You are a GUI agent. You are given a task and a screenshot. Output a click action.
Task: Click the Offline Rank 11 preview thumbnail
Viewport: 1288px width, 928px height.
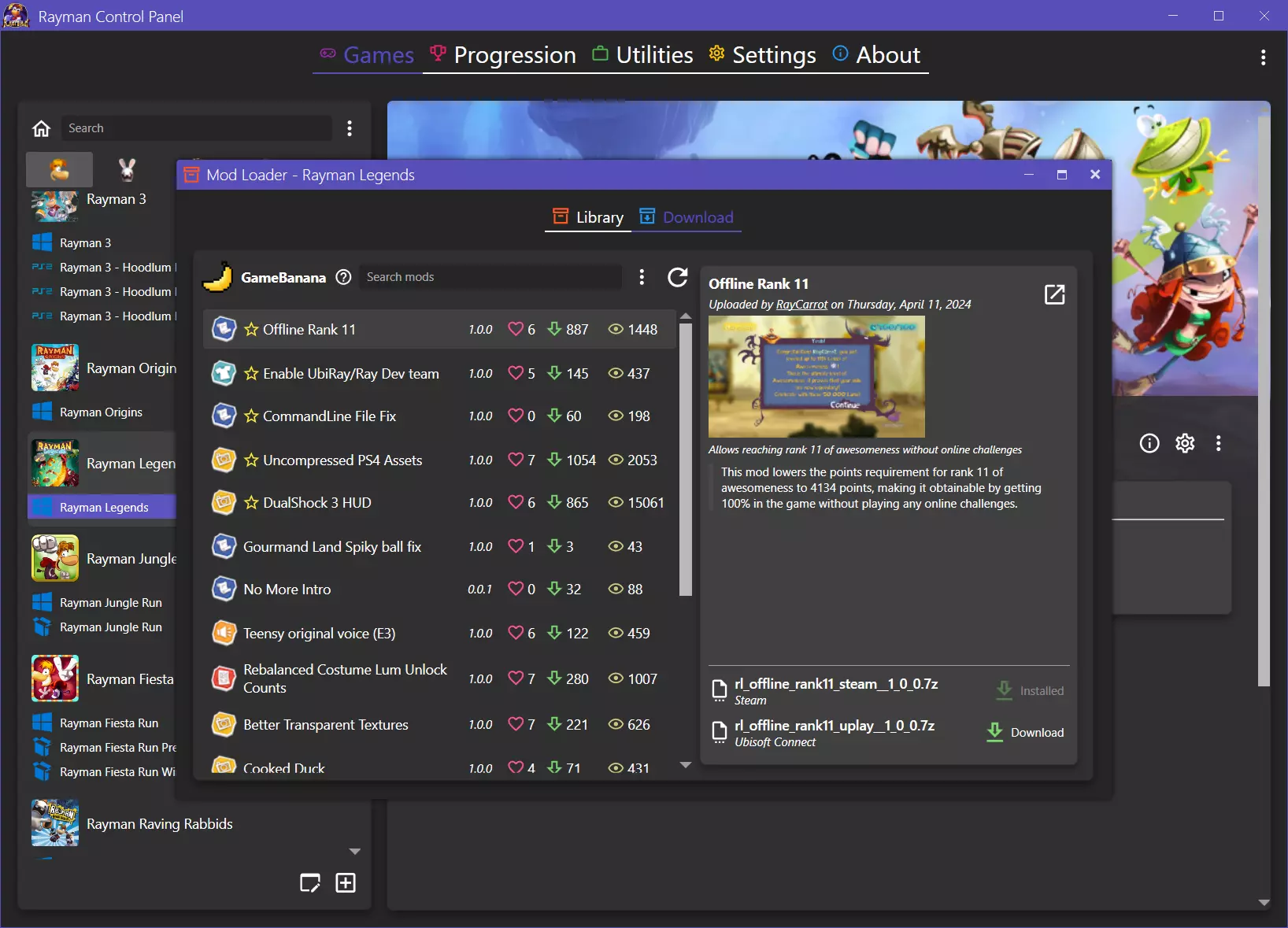point(816,376)
